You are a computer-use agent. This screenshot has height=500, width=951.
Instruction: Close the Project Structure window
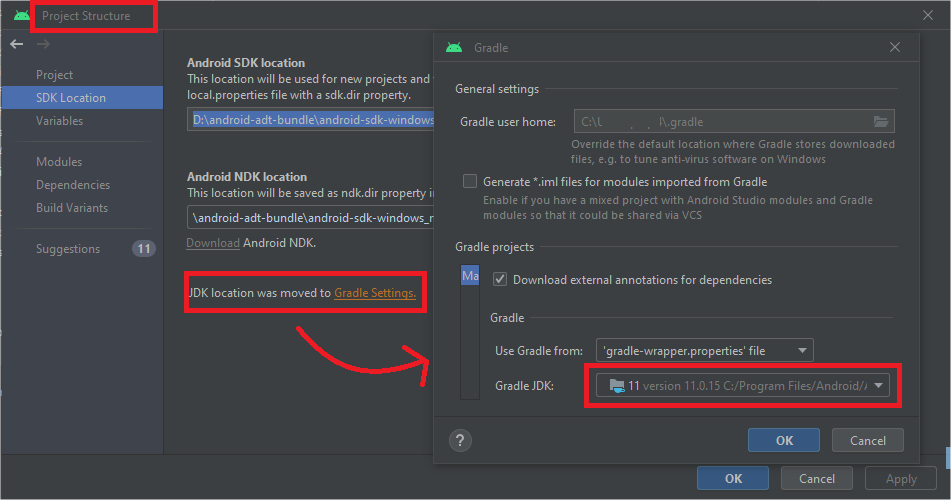[928, 15]
